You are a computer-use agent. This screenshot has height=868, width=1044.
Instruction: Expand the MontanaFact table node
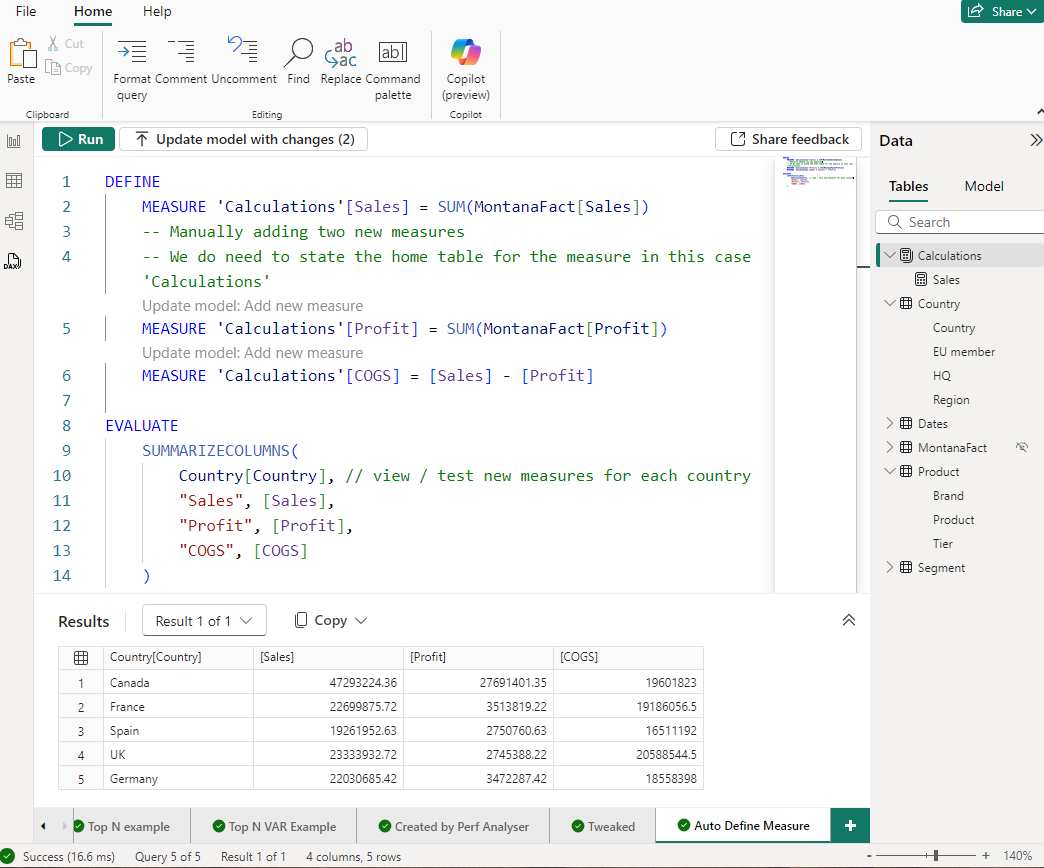[890, 447]
